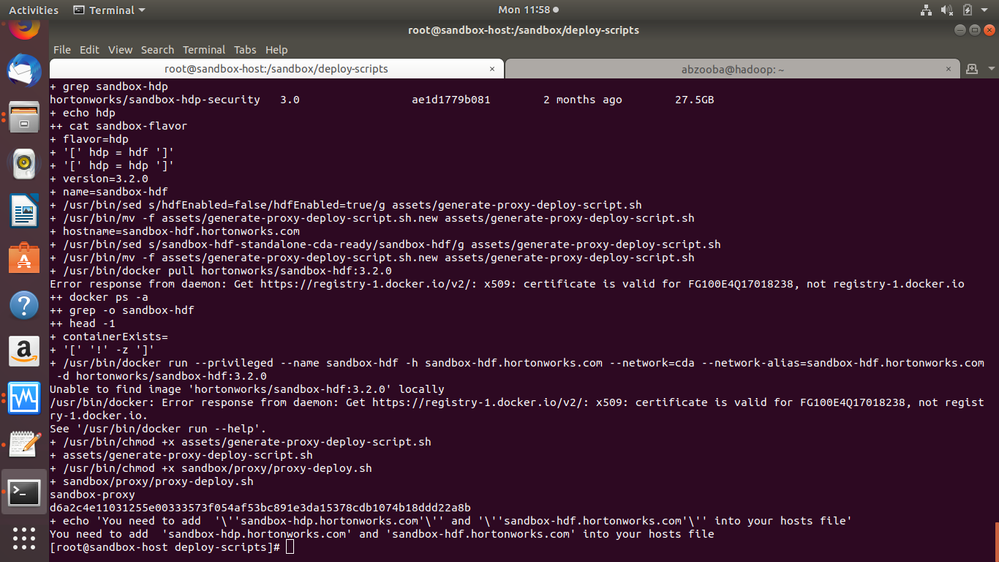Click the terminal prompt cursor line

coord(172,547)
